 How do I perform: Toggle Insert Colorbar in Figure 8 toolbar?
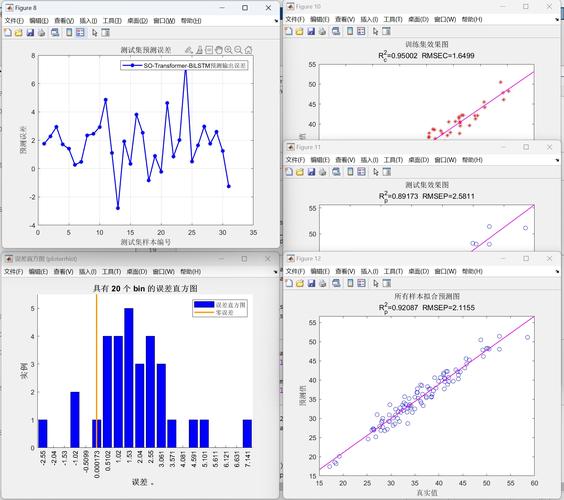coord(69,33)
